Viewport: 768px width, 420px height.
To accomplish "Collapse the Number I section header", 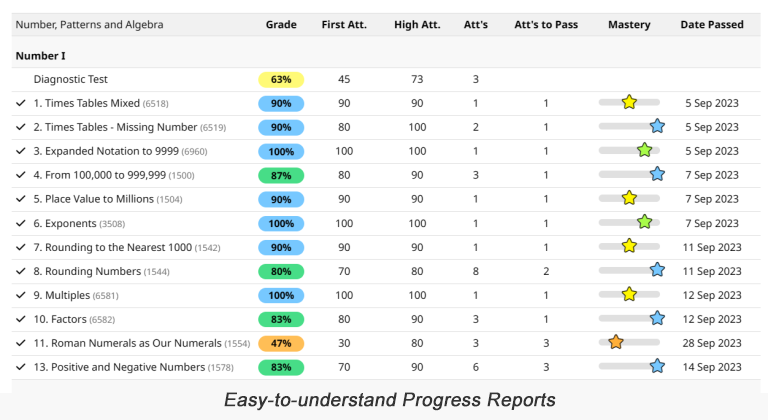I will (41, 56).
